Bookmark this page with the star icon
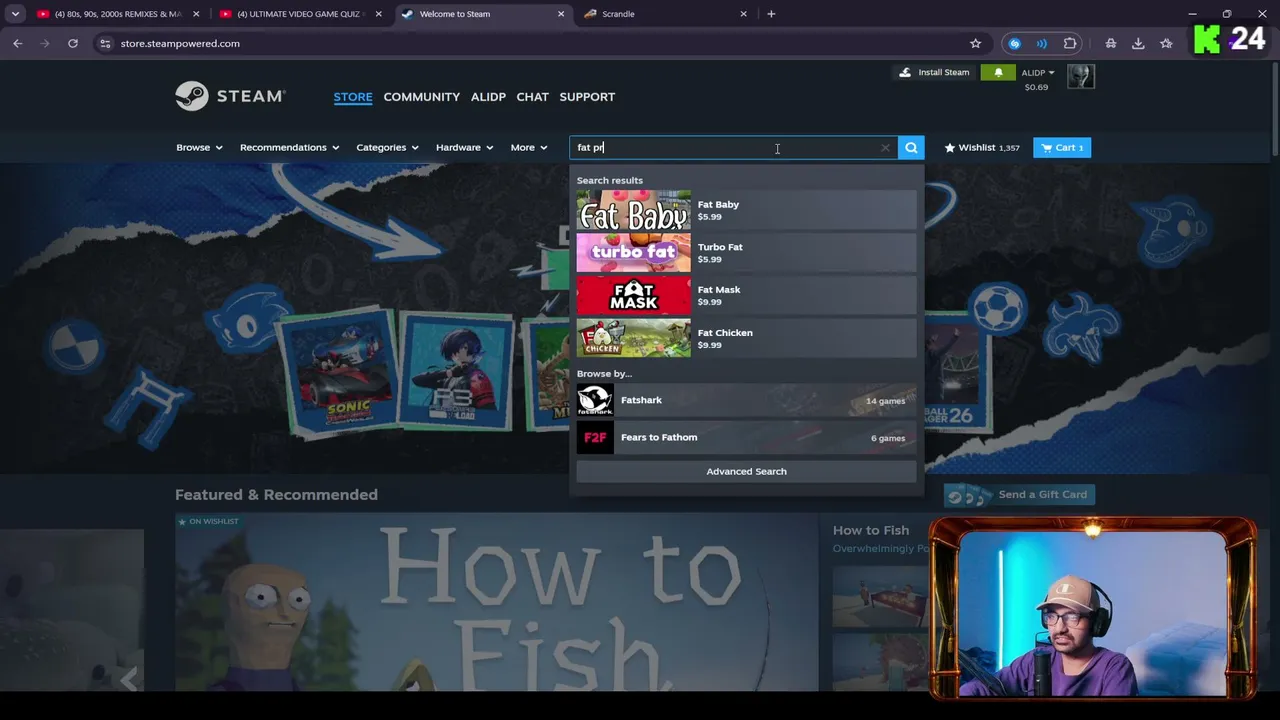 click(x=975, y=43)
